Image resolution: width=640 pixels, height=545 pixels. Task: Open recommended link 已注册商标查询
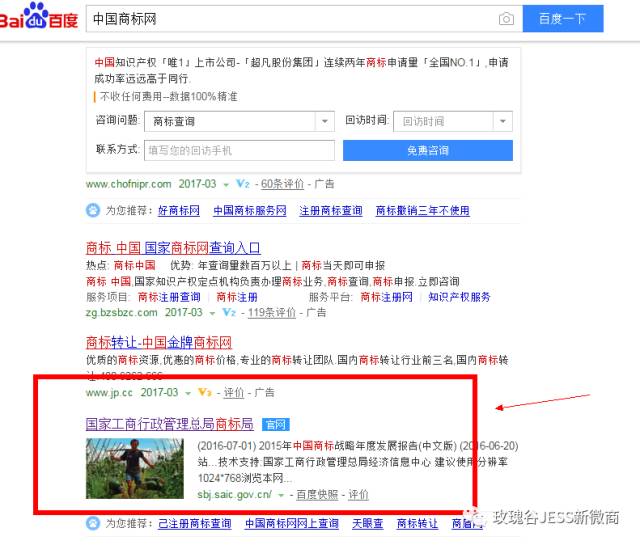195,523
